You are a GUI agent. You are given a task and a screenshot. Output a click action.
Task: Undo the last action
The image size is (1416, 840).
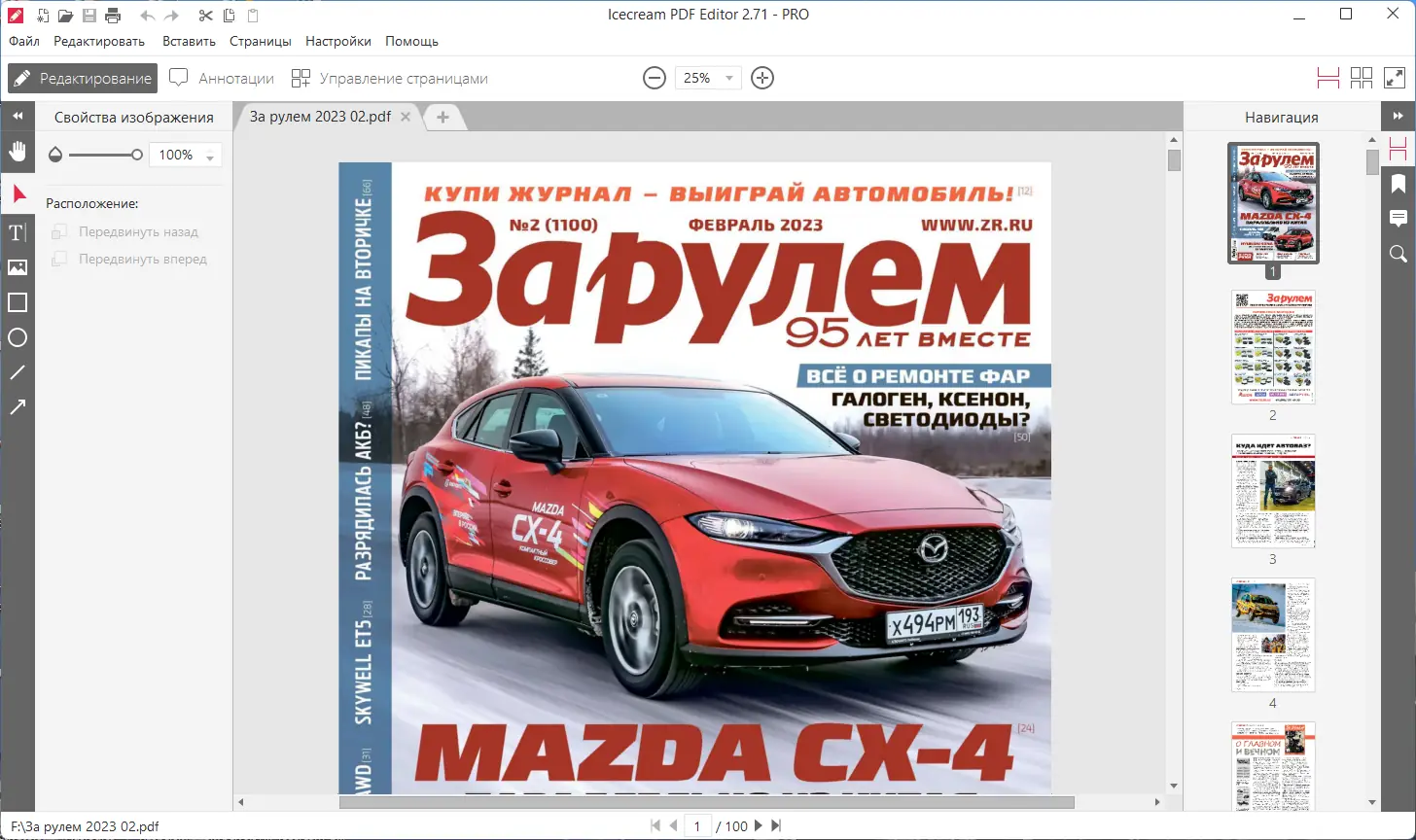click(148, 16)
